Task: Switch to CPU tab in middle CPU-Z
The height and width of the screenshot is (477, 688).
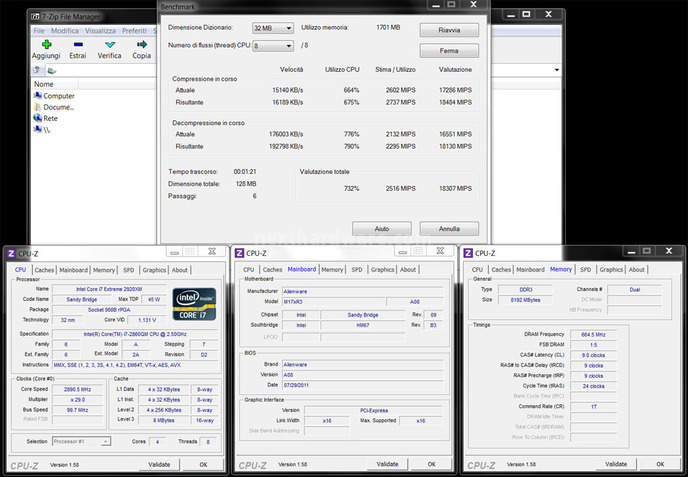Action: [x=249, y=269]
